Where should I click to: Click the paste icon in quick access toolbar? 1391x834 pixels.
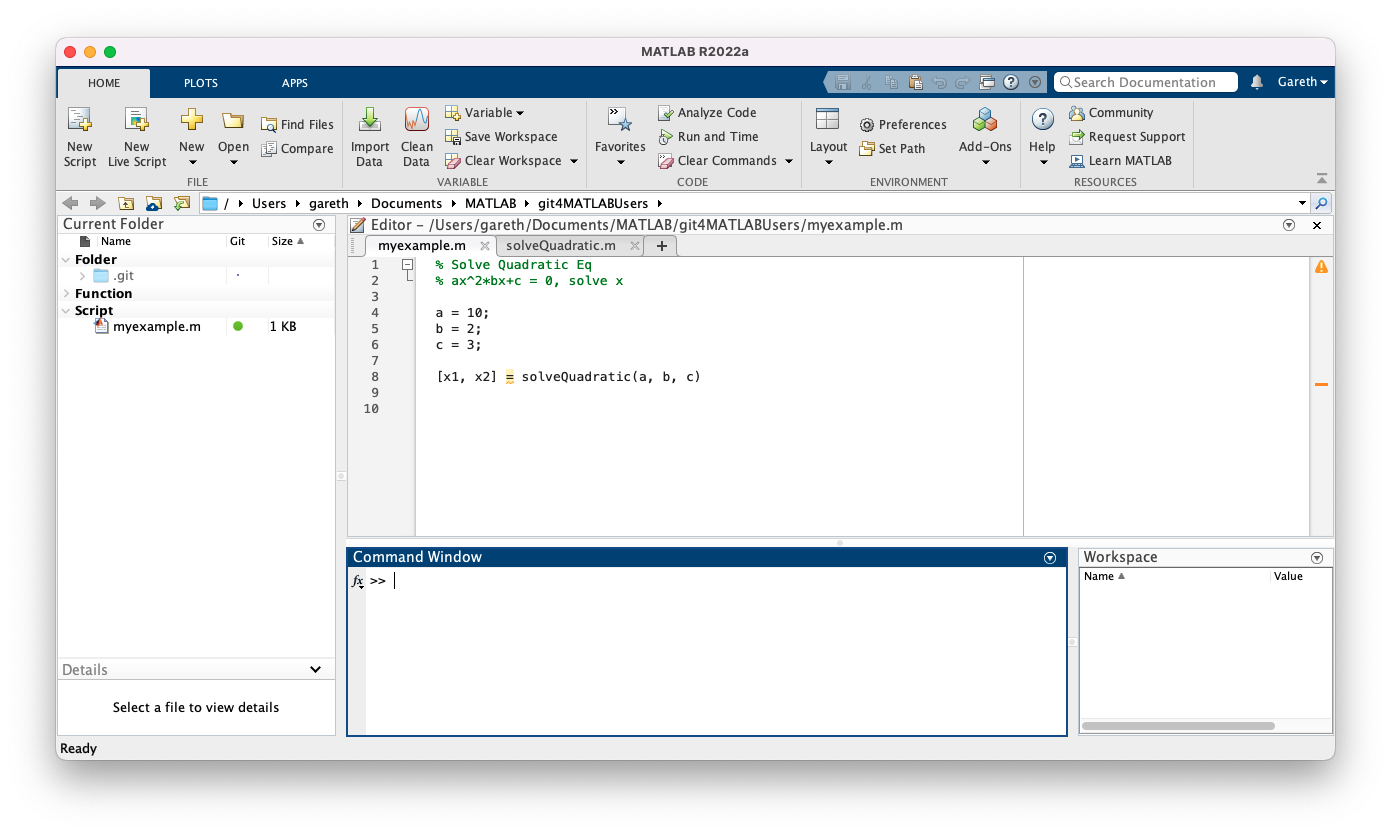[914, 82]
